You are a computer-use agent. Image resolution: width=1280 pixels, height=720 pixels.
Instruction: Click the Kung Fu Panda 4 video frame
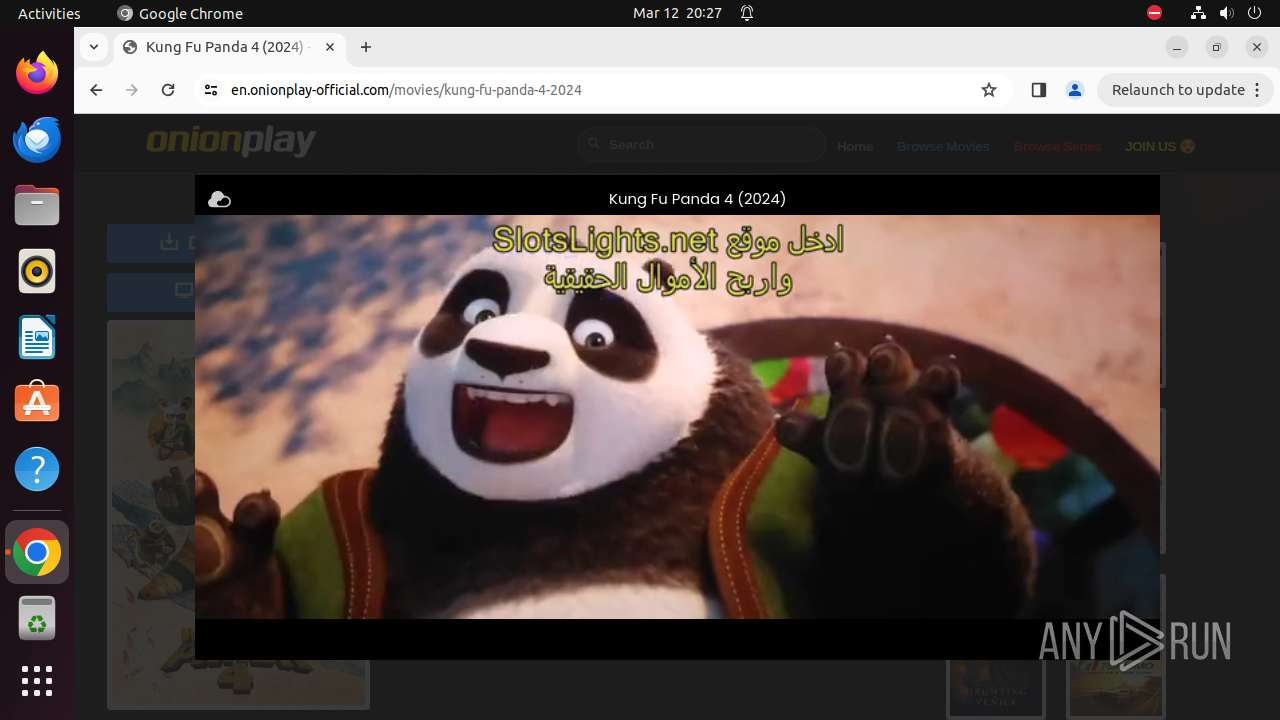677,417
